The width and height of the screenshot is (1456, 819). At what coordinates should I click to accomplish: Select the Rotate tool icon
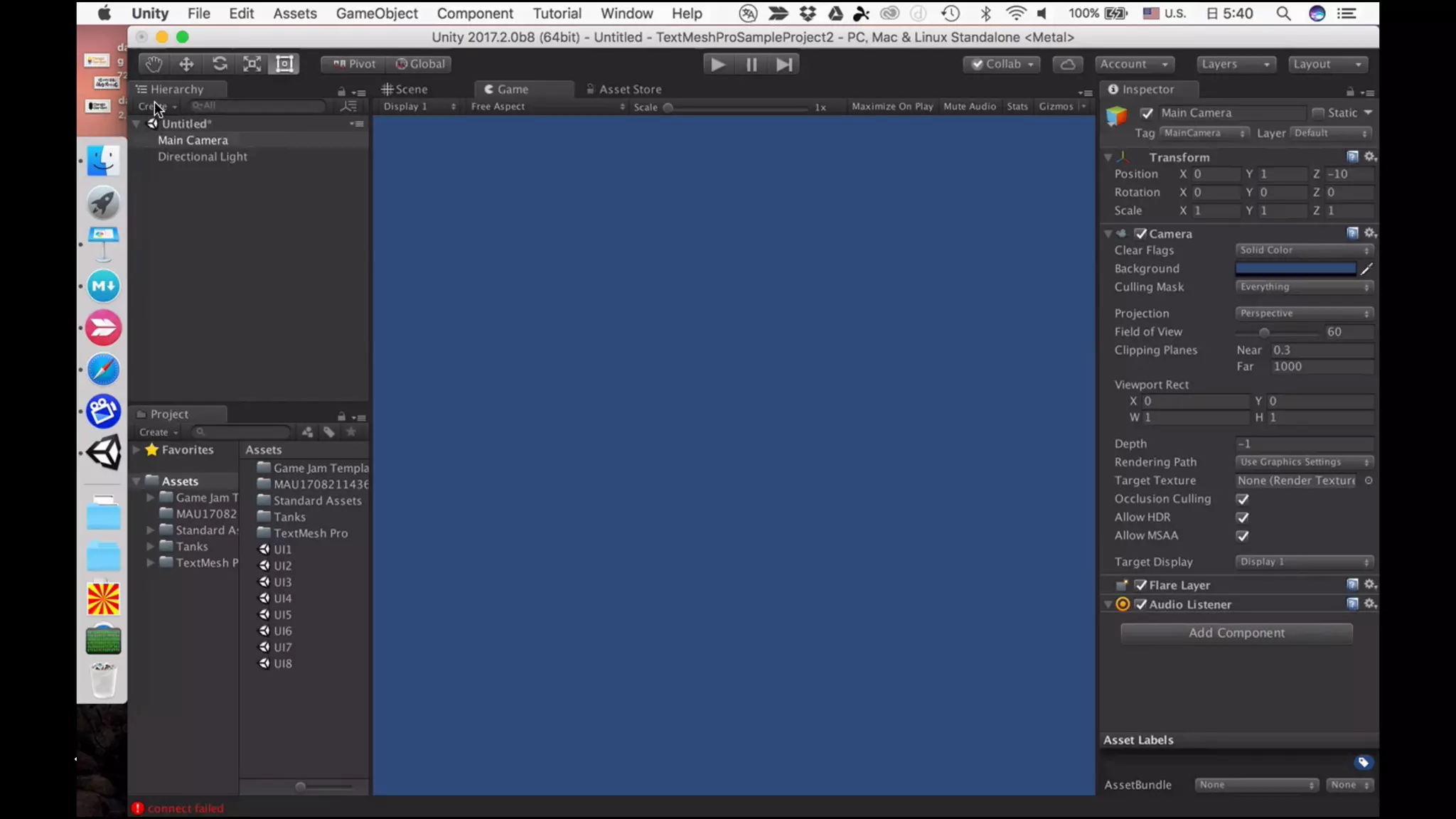coord(220,64)
